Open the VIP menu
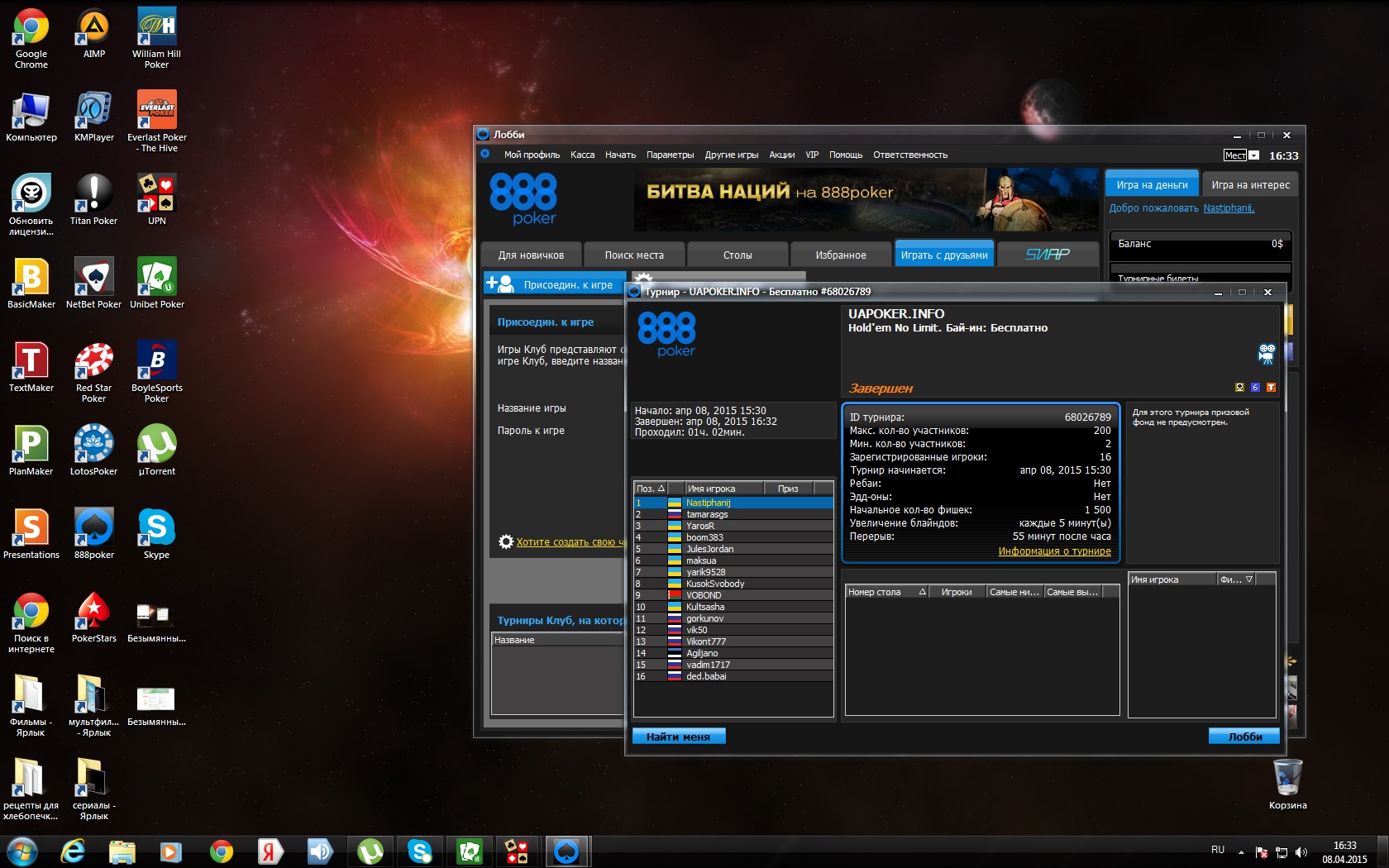Viewport: 1389px width, 868px height. tap(812, 155)
